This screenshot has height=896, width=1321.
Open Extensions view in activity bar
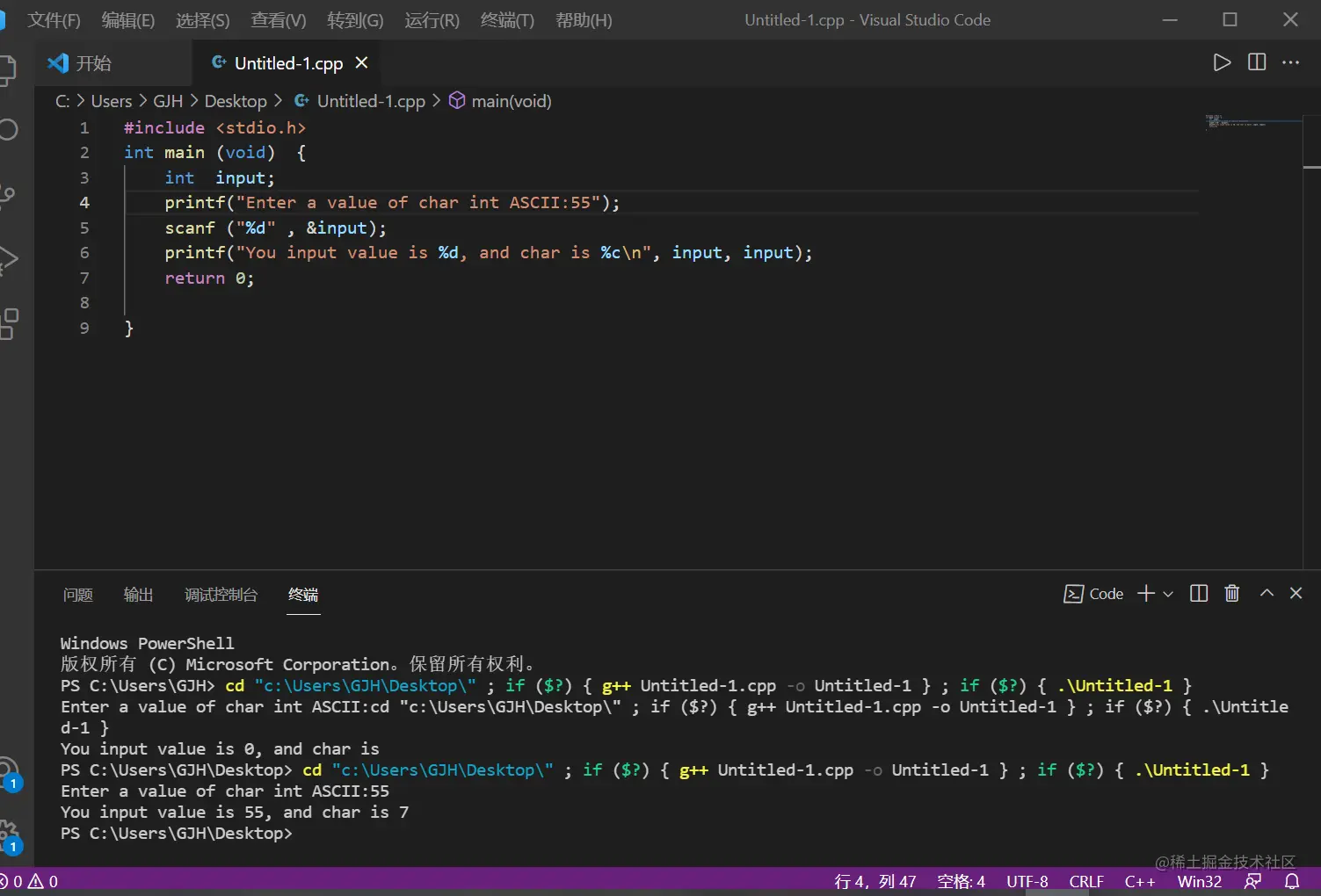9,323
